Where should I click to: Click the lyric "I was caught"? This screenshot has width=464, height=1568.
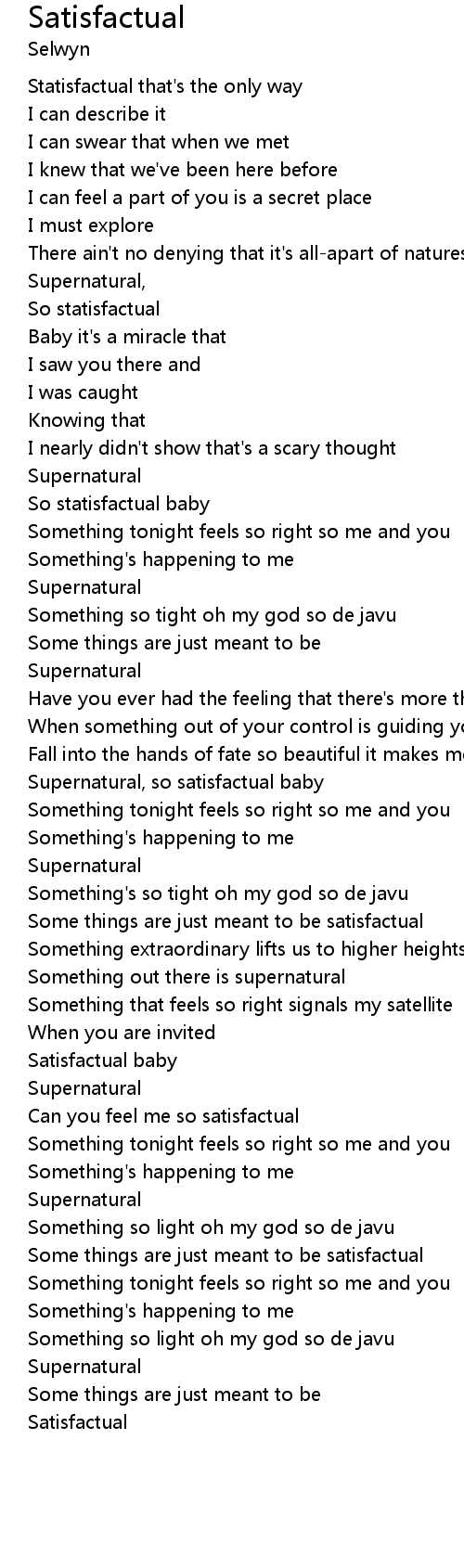tap(84, 392)
